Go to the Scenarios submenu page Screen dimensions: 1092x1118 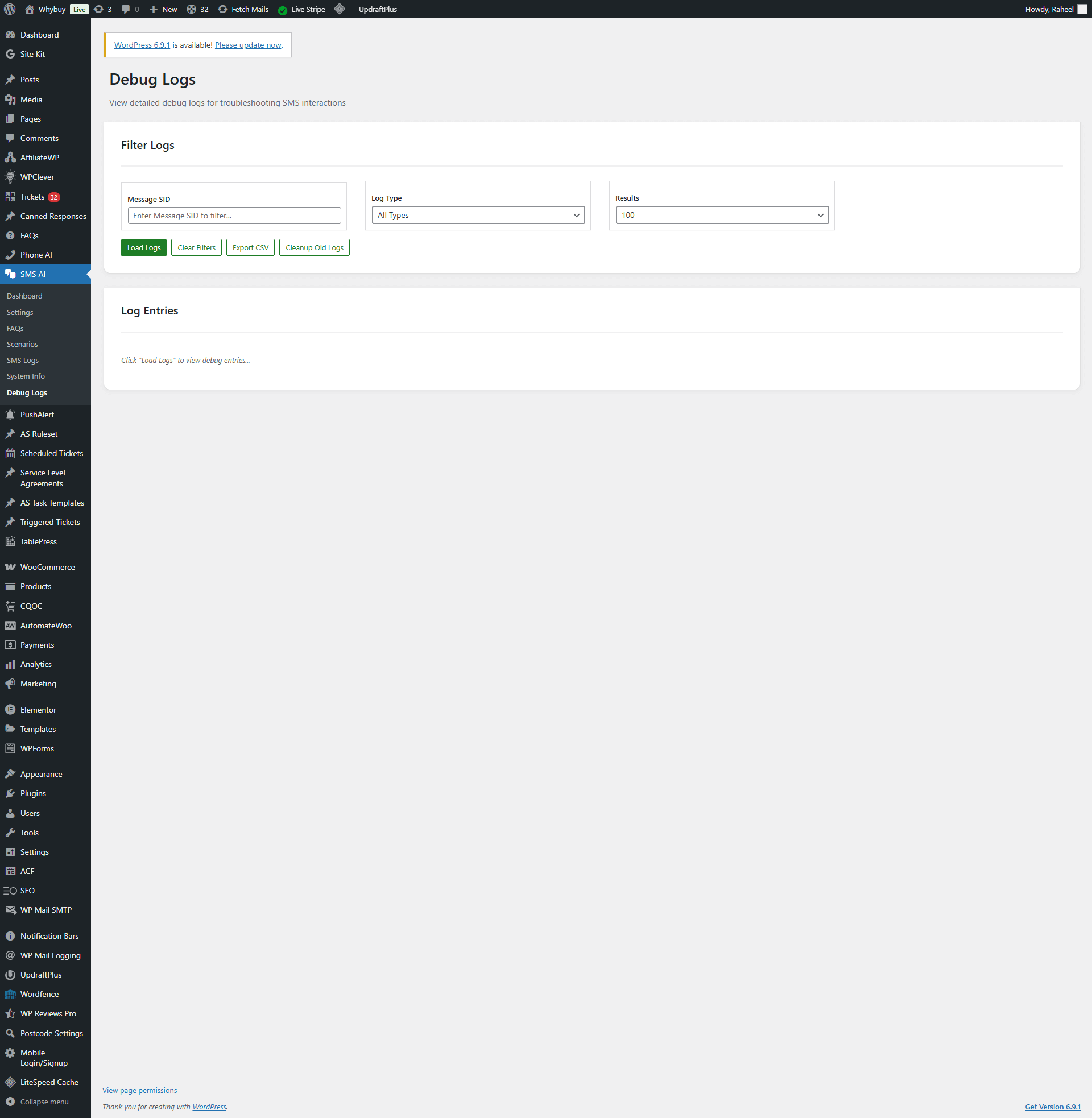(22, 344)
